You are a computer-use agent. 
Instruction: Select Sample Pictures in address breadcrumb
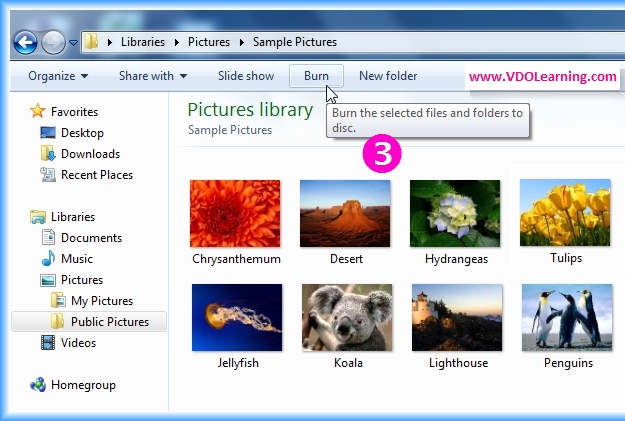coord(295,42)
